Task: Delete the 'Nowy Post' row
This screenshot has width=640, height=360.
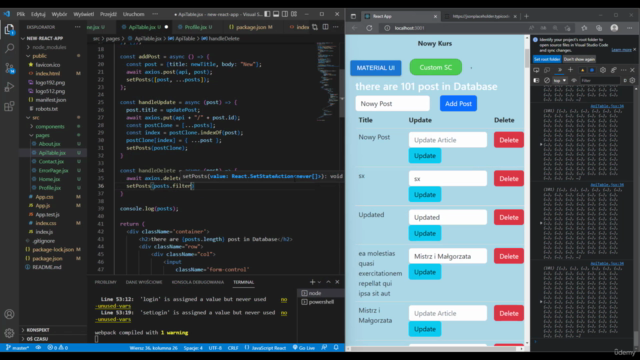Action: point(509,140)
